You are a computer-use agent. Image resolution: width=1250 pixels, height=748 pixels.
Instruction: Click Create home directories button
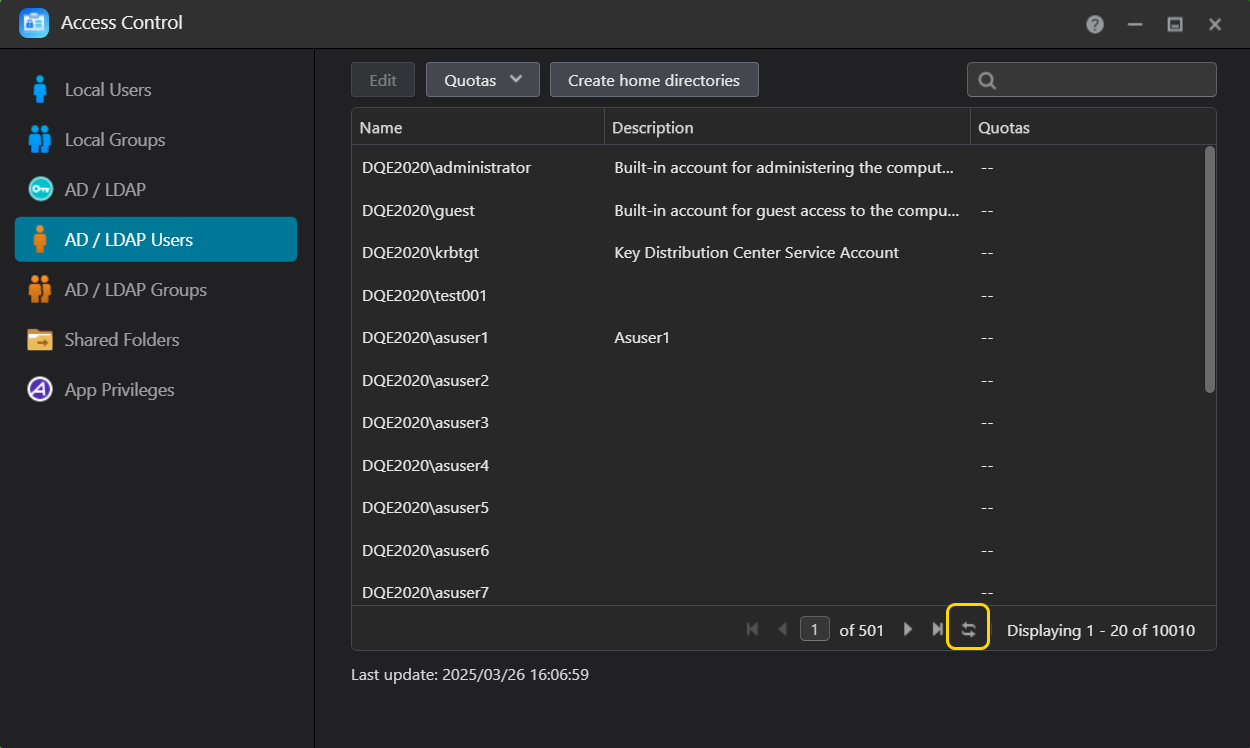[x=654, y=80]
